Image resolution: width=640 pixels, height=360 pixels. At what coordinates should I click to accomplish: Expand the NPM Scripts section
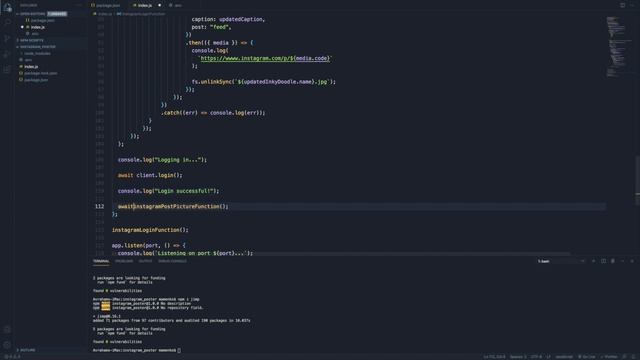(x=32, y=40)
